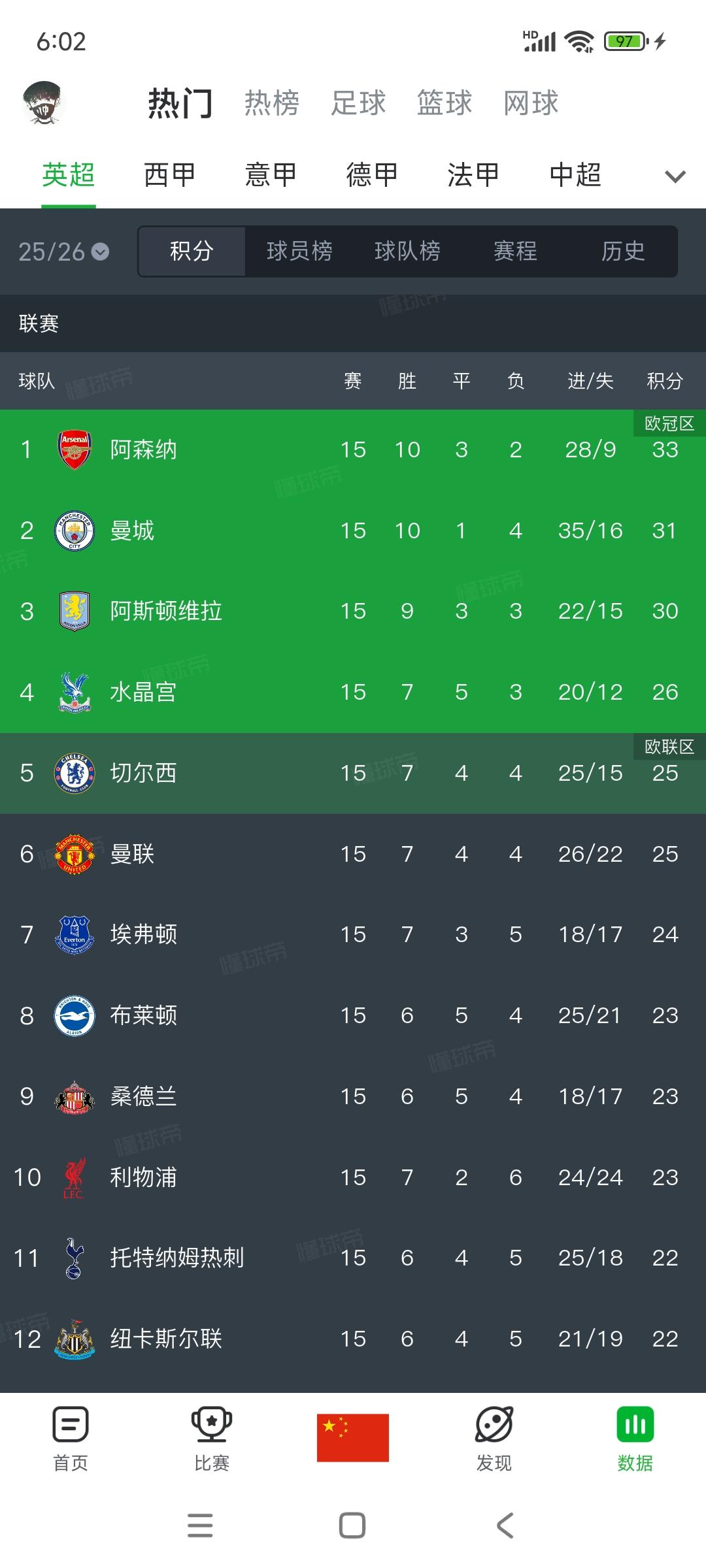Tap the Liverpool LFC crest
Viewport: 706px width, 1568px height.
[74, 1177]
